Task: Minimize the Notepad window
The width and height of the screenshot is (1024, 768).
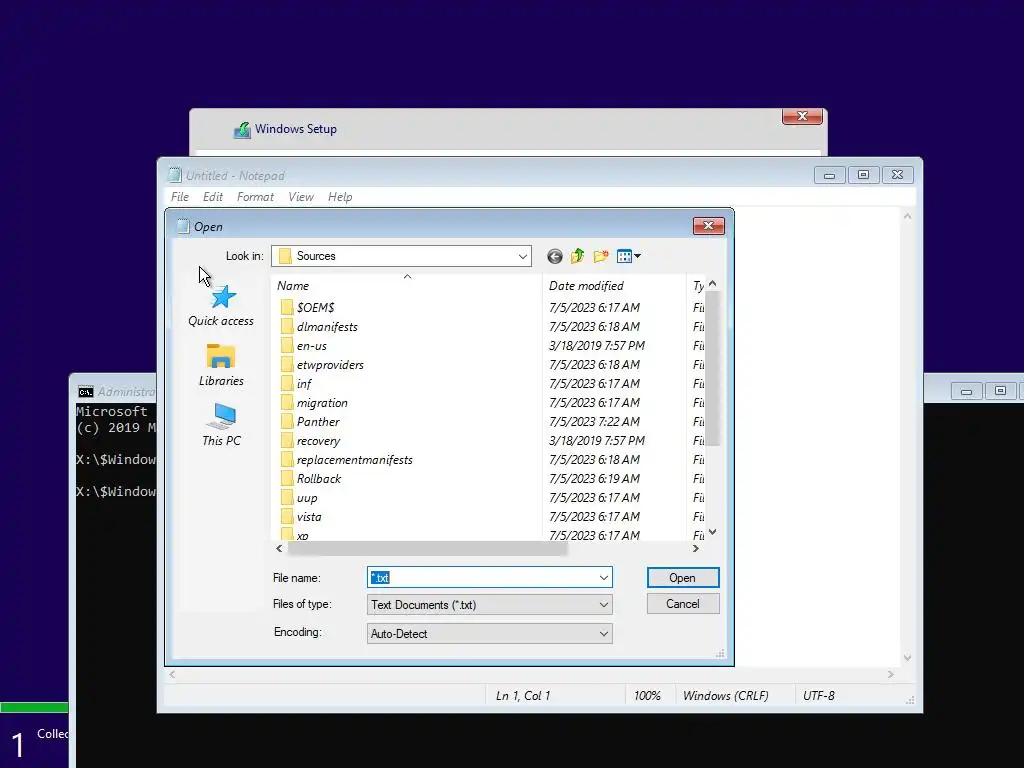Action: (x=829, y=175)
